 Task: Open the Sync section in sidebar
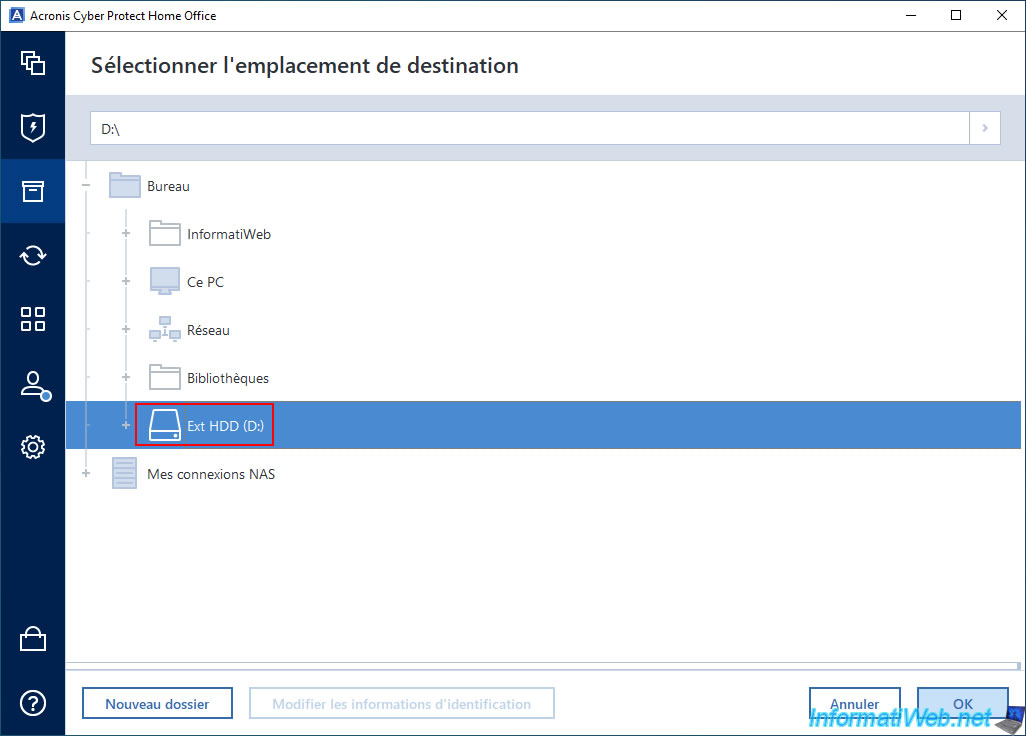click(33, 255)
